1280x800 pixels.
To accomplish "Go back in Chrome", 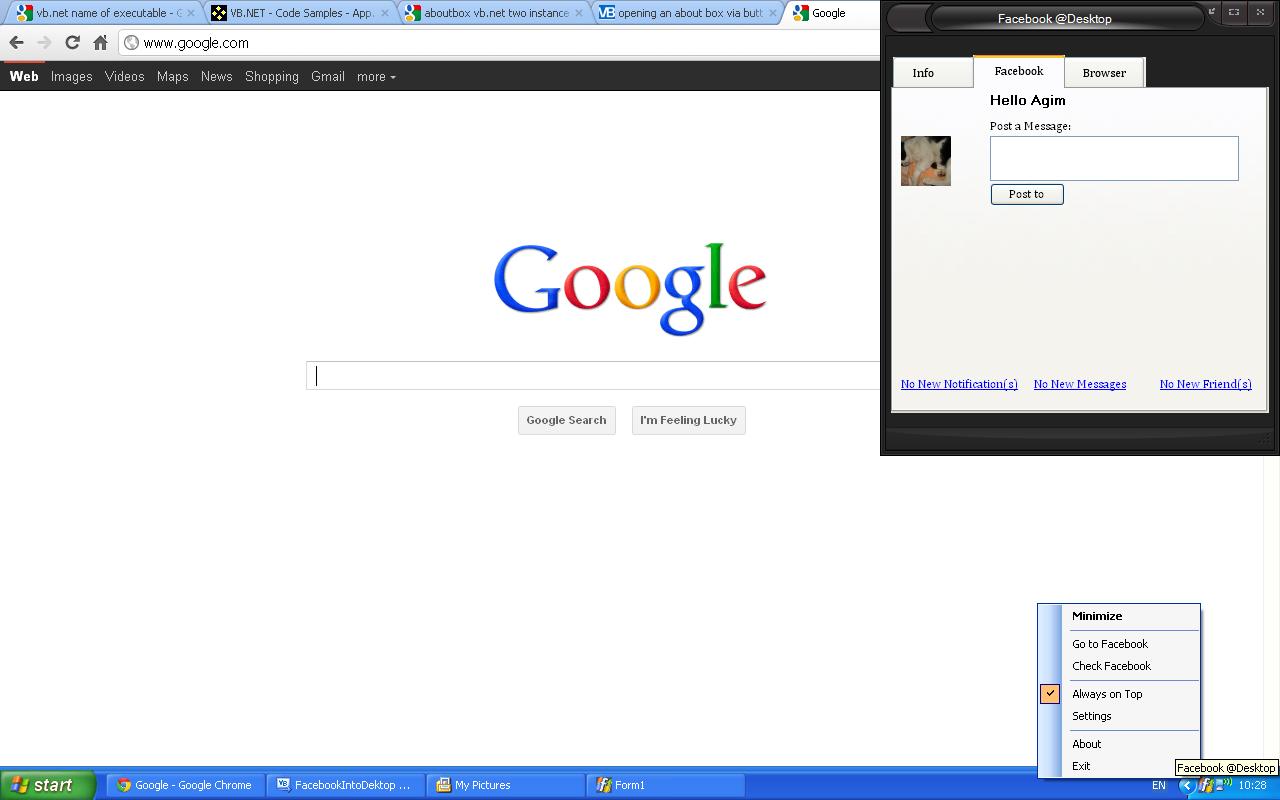I will tap(16, 43).
